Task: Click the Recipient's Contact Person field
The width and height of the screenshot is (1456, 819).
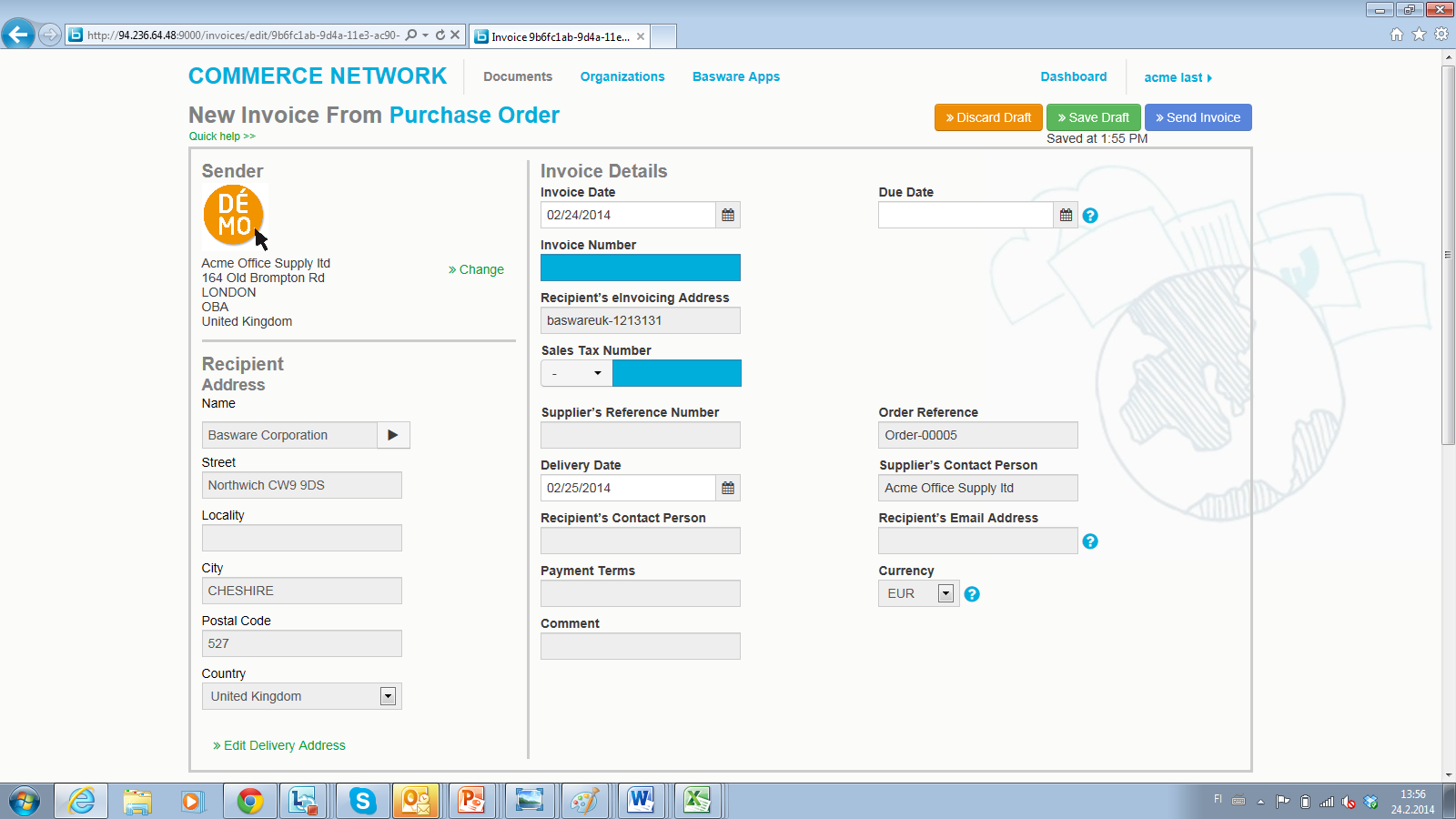Action: pos(641,541)
